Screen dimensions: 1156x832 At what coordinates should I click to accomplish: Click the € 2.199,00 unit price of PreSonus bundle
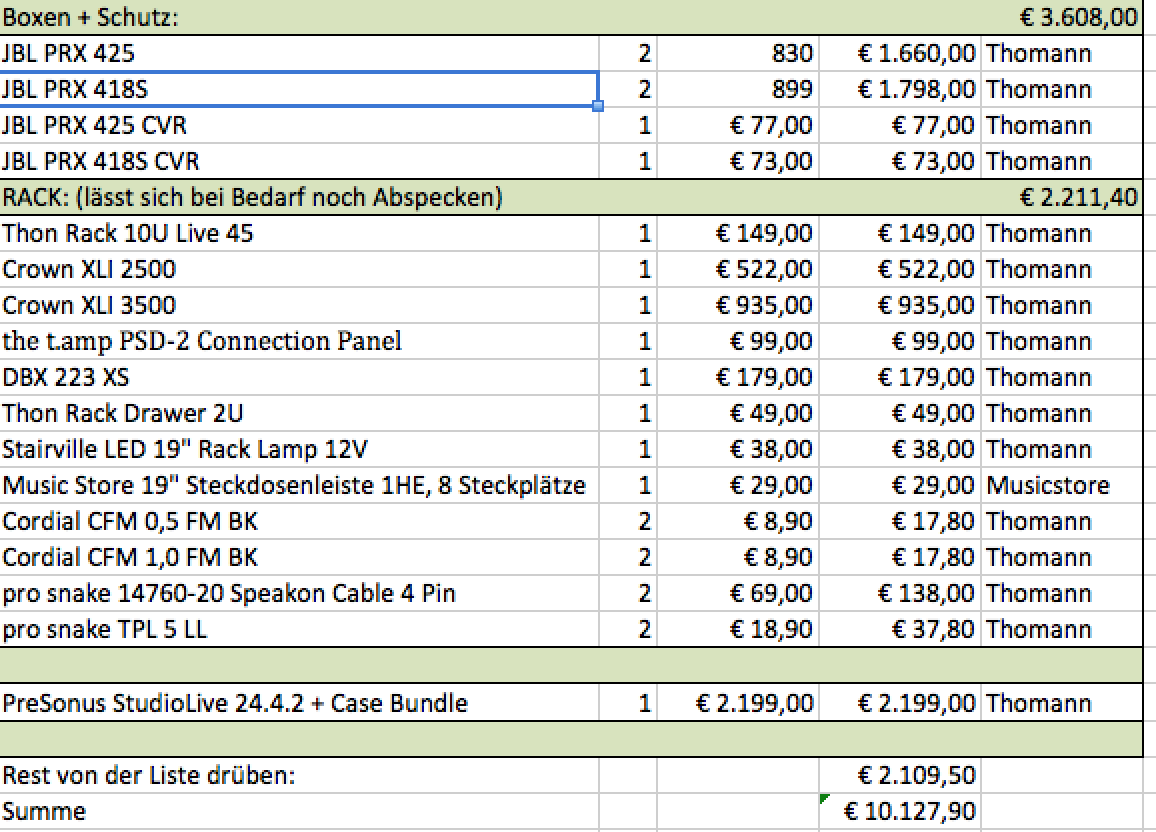tap(737, 702)
